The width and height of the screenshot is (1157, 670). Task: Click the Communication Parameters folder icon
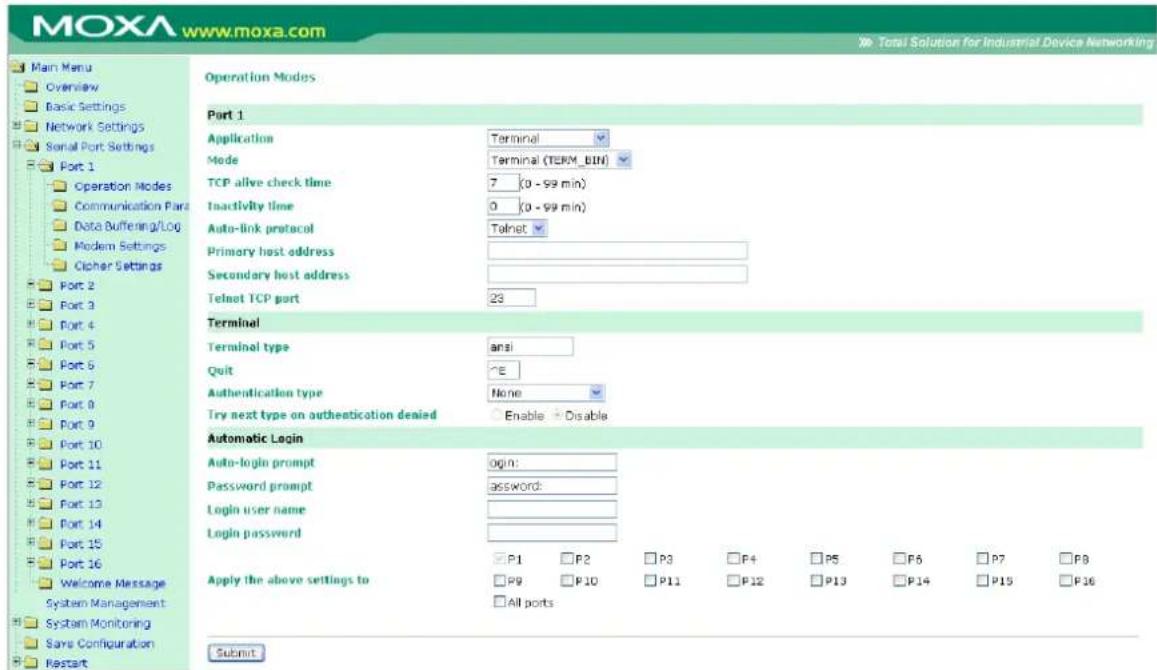tap(60, 206)
